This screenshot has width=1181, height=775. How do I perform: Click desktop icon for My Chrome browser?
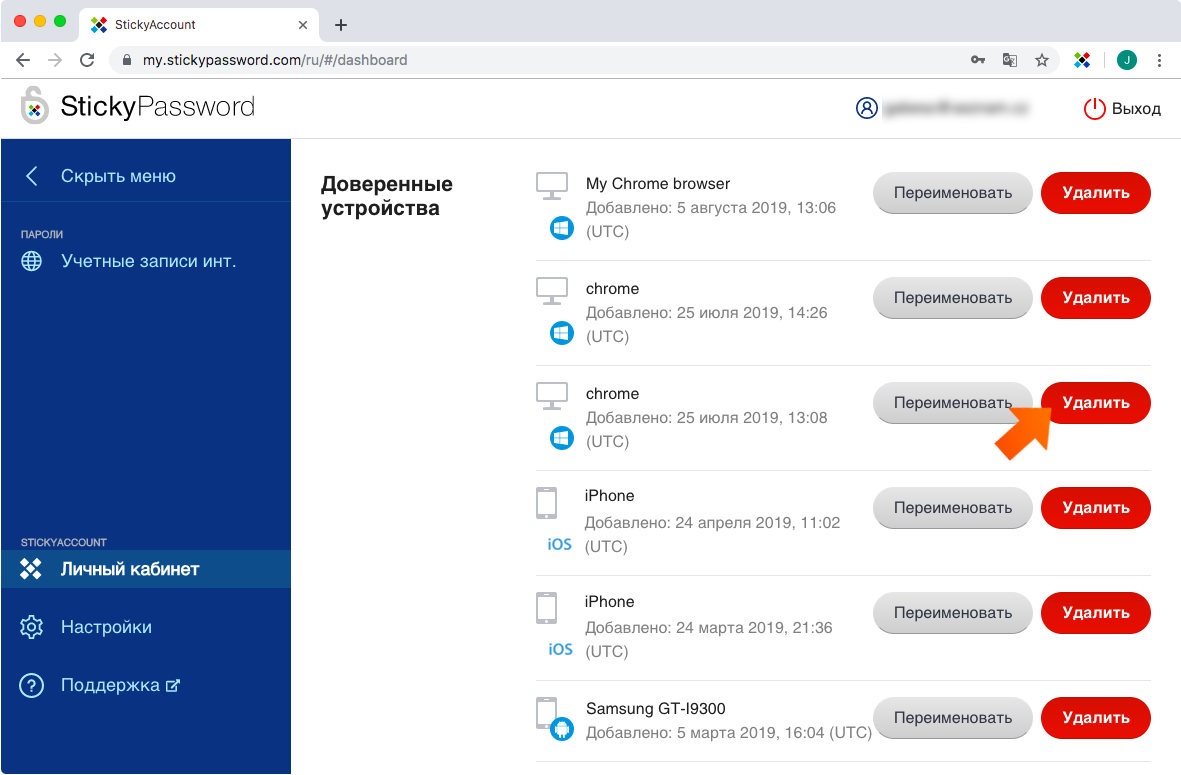(552, 186)
